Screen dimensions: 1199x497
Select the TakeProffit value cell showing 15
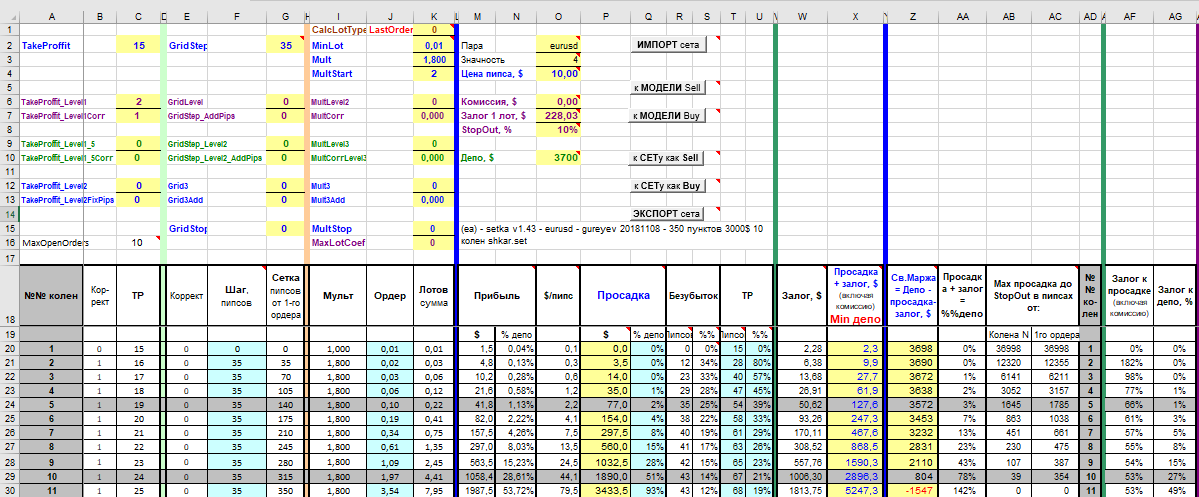pos(138,46)
